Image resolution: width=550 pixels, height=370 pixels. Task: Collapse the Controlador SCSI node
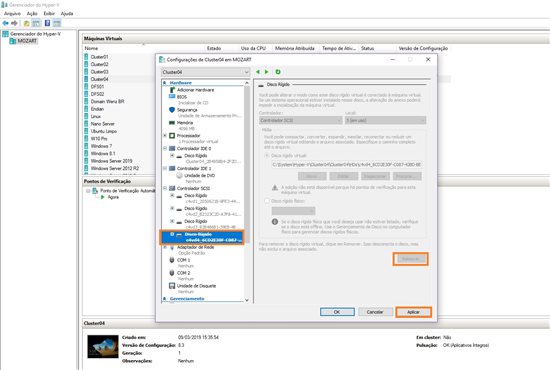point(165,188)
